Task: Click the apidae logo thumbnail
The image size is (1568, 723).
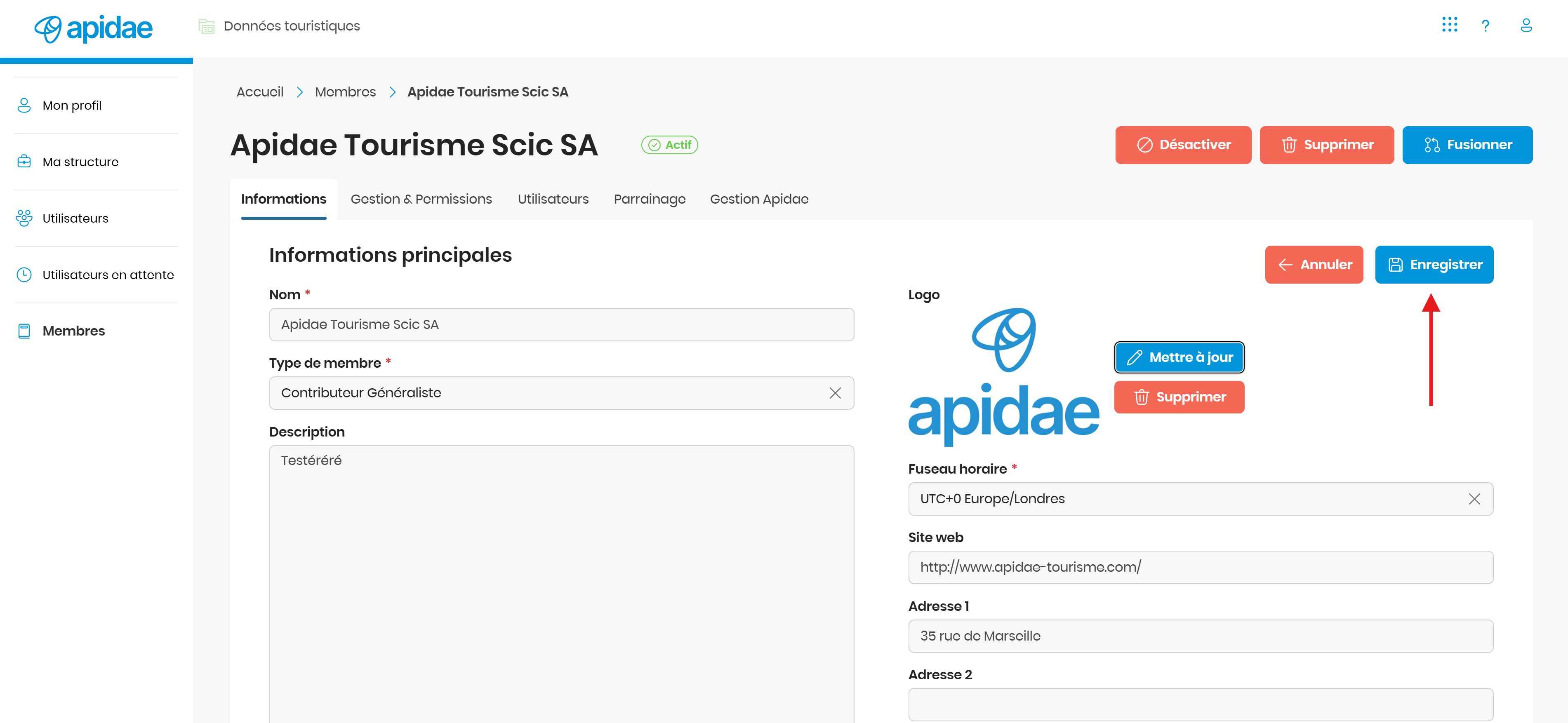Action: (x=1004, y=377)
